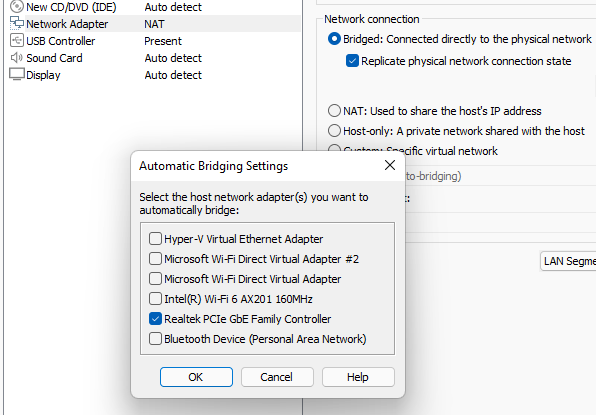Select the NAT radio button
The width and height of the screenshot is (596, 415).
coord(334,111)
